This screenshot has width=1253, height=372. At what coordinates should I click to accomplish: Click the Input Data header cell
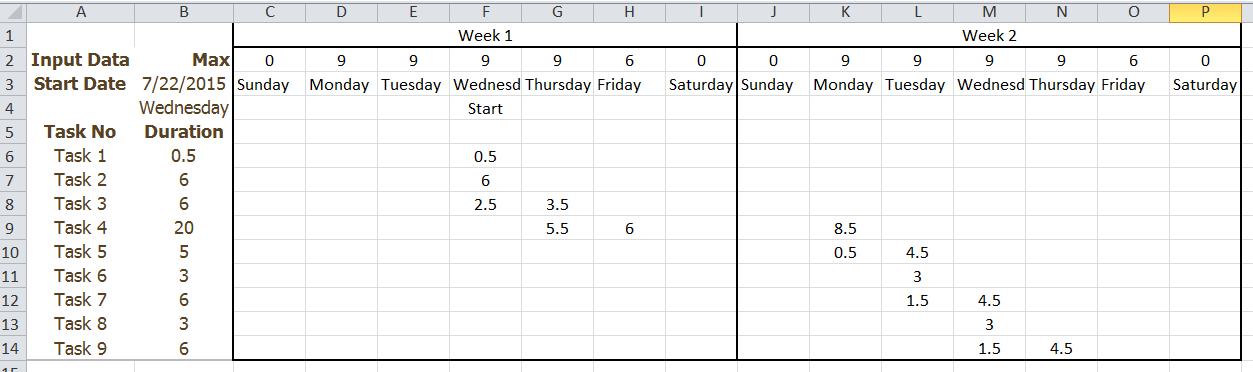tap(80, 60)
